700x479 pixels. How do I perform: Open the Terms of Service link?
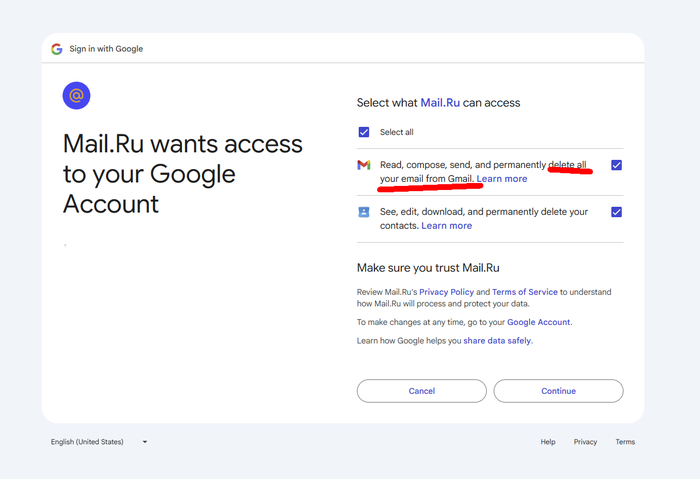524,292
